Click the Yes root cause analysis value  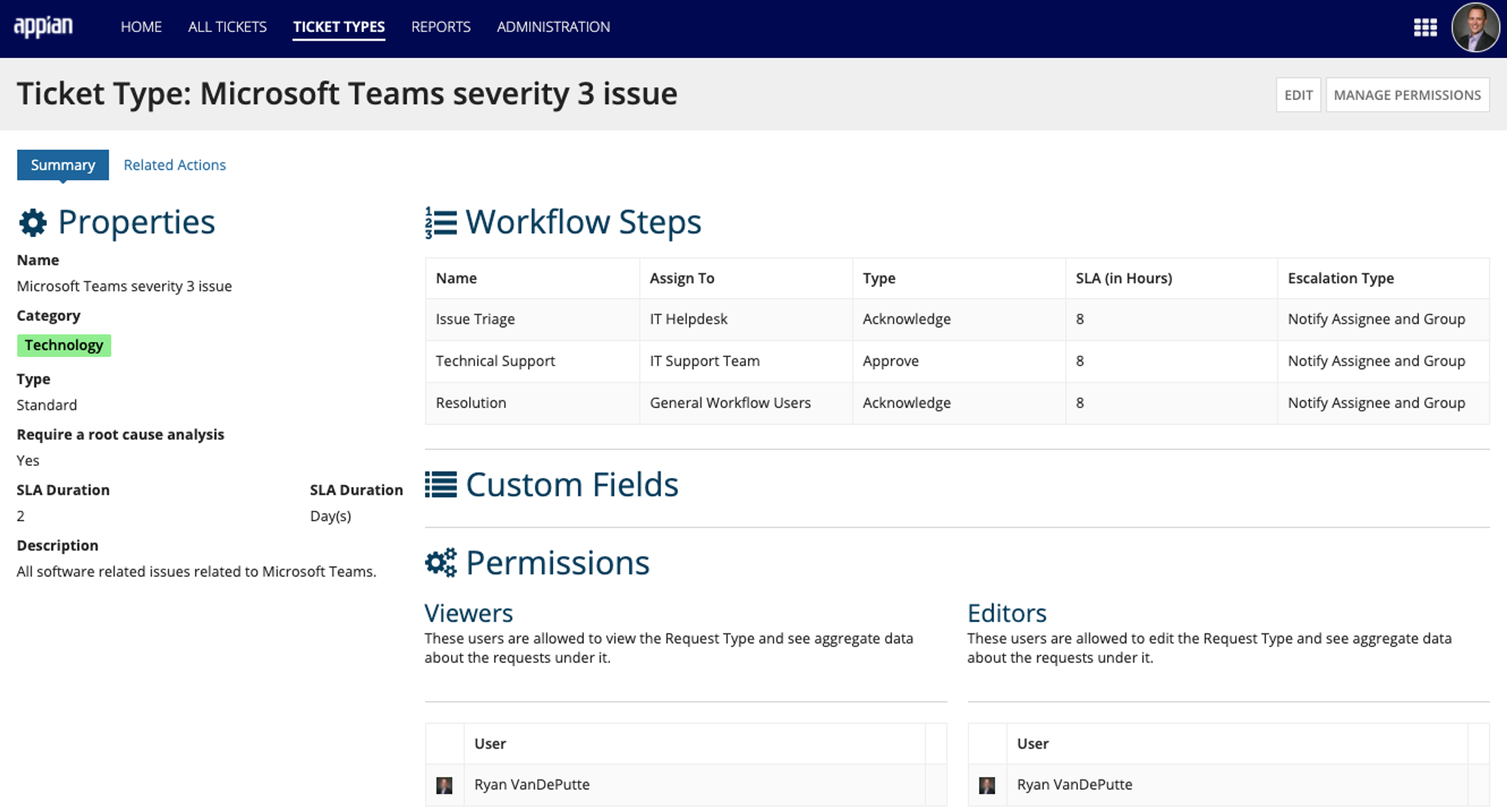(x=27, y=461)
